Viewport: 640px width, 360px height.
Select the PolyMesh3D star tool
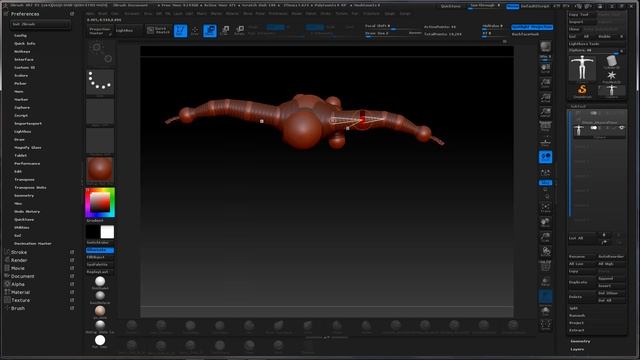[x=611, y=76]
